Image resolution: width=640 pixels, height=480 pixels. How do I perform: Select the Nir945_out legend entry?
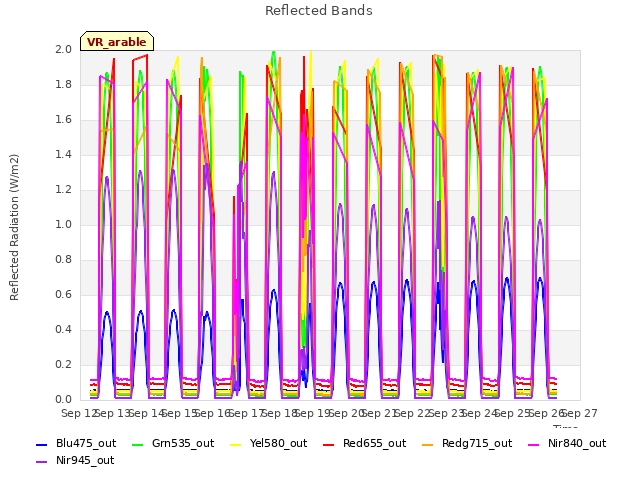75,461
